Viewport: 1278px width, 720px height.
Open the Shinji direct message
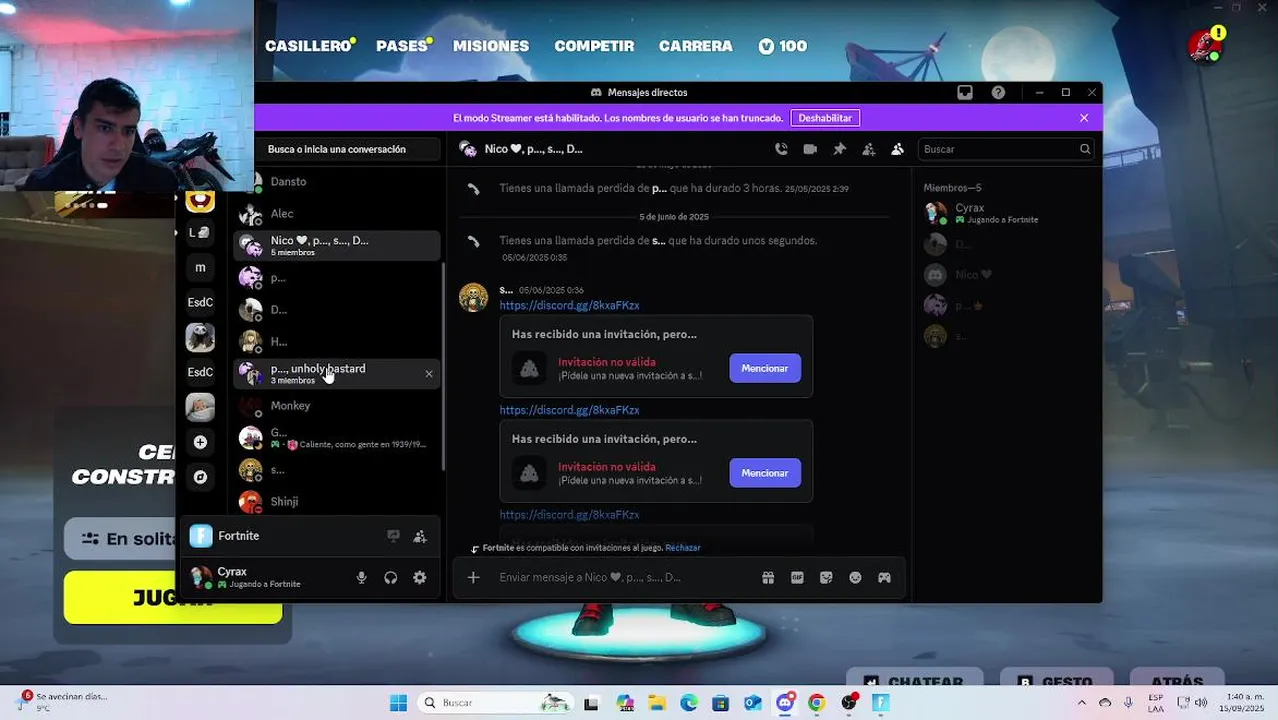(338, 501)
